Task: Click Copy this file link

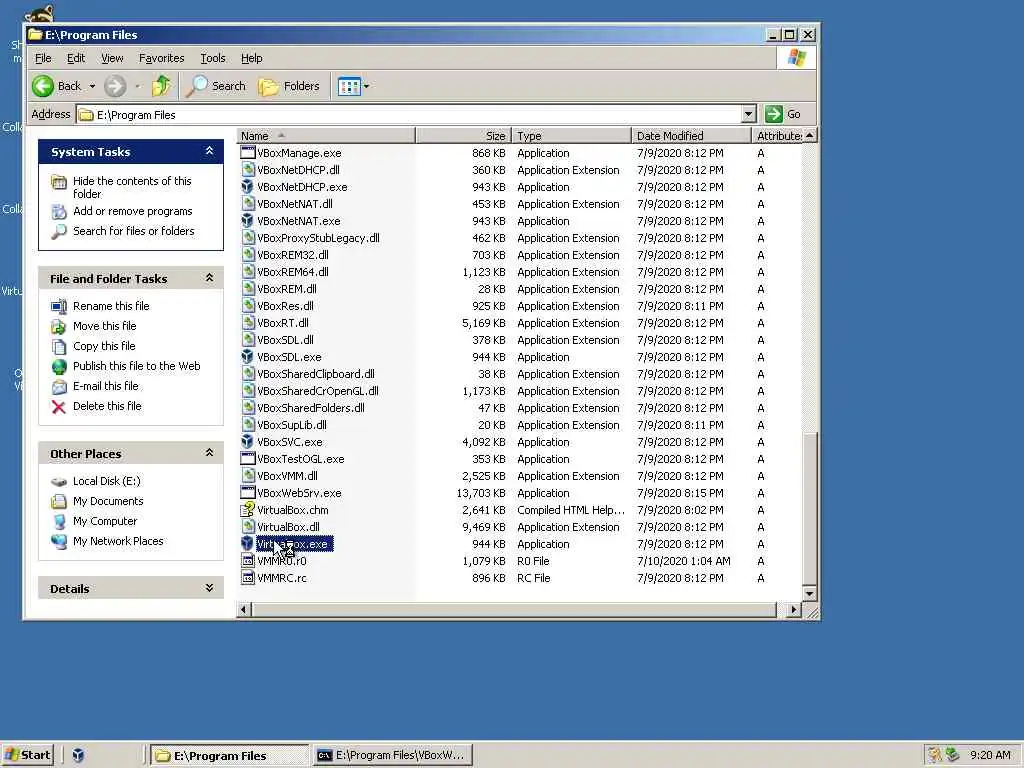Action: pyautogui.click(x=104, y=345)
